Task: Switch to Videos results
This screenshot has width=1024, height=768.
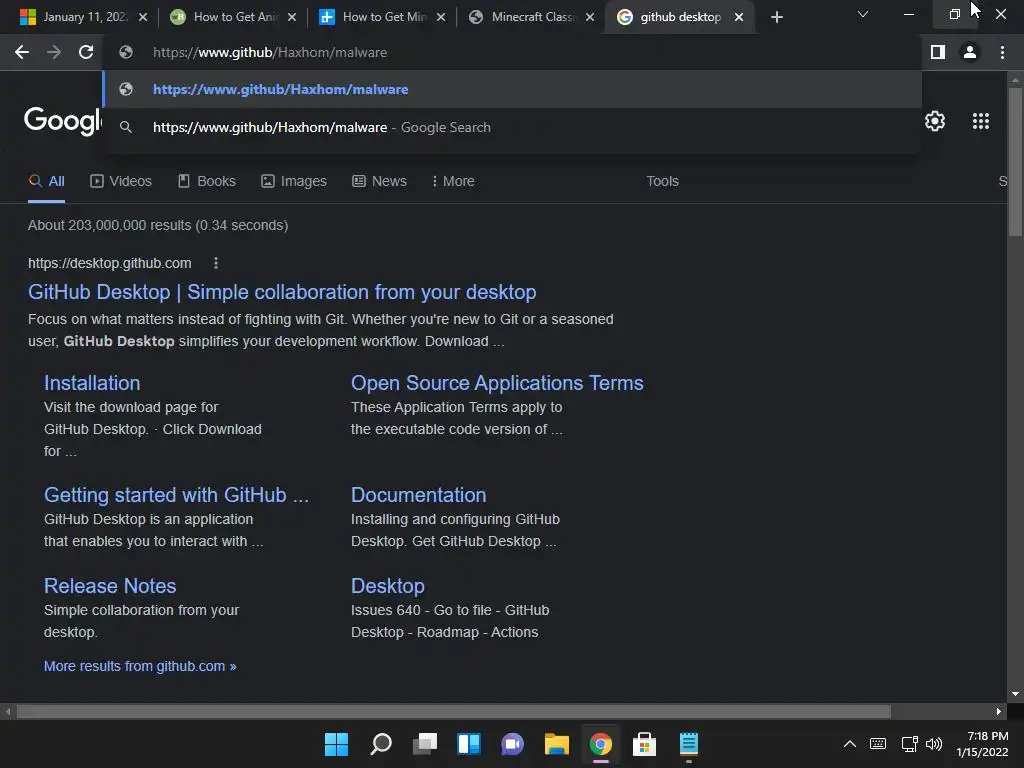Action: point(121,182)
